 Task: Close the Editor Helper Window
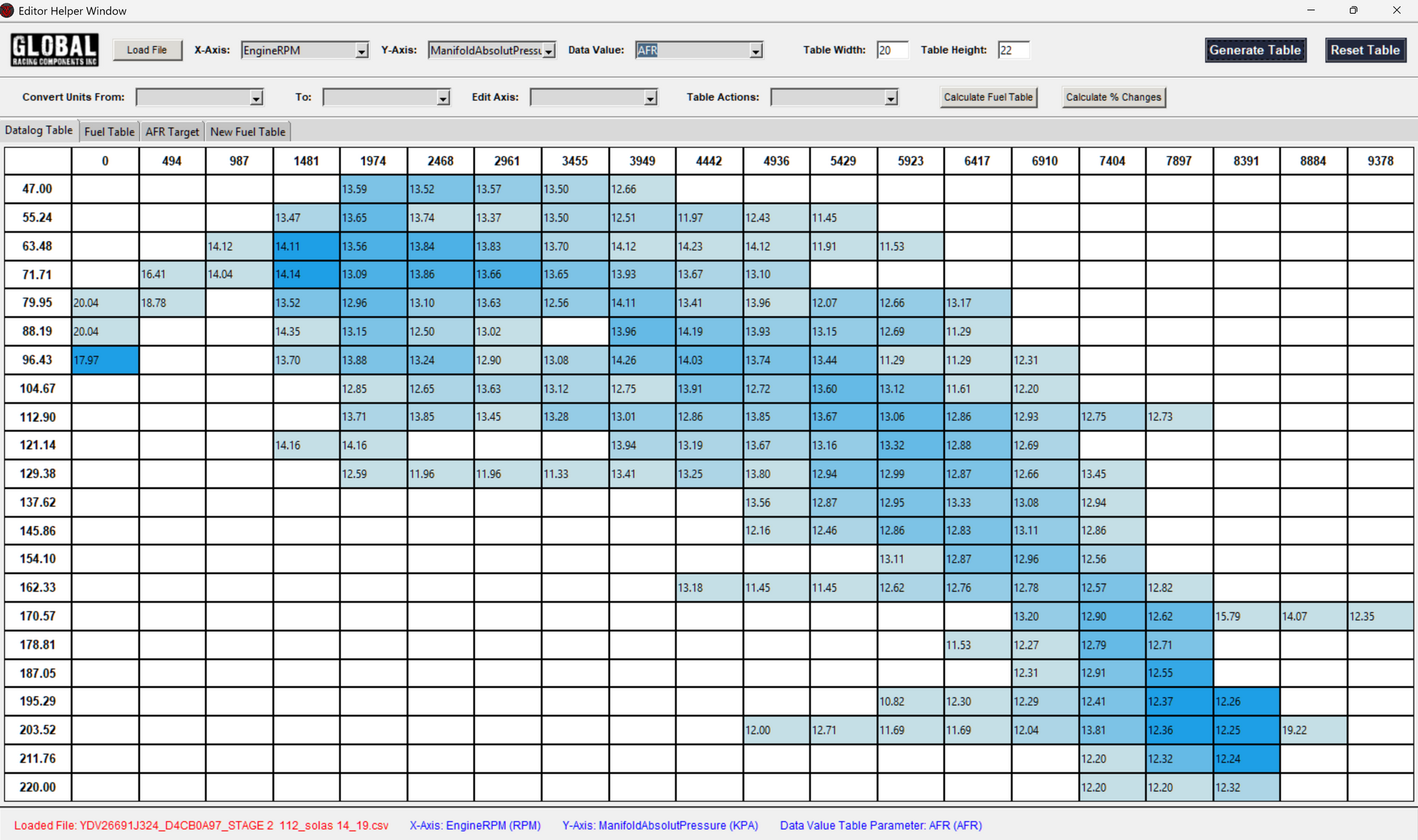point(1396,10)
